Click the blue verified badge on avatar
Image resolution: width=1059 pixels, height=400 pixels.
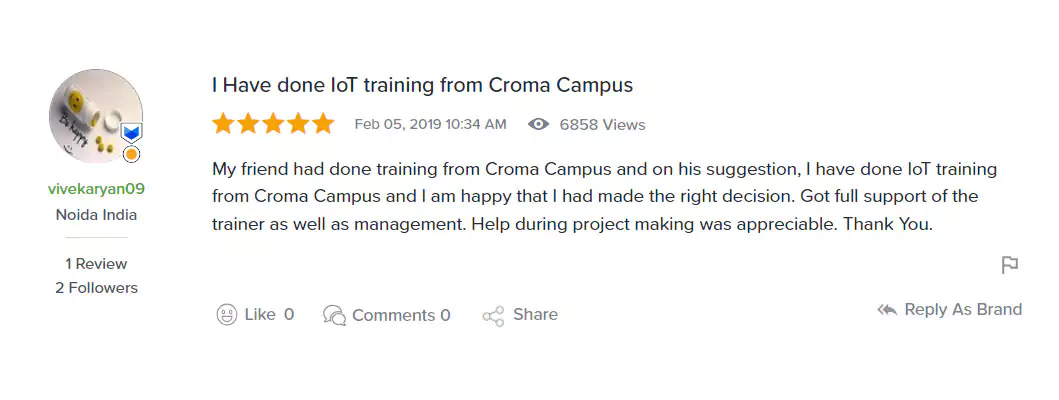(x=131, y=133)
